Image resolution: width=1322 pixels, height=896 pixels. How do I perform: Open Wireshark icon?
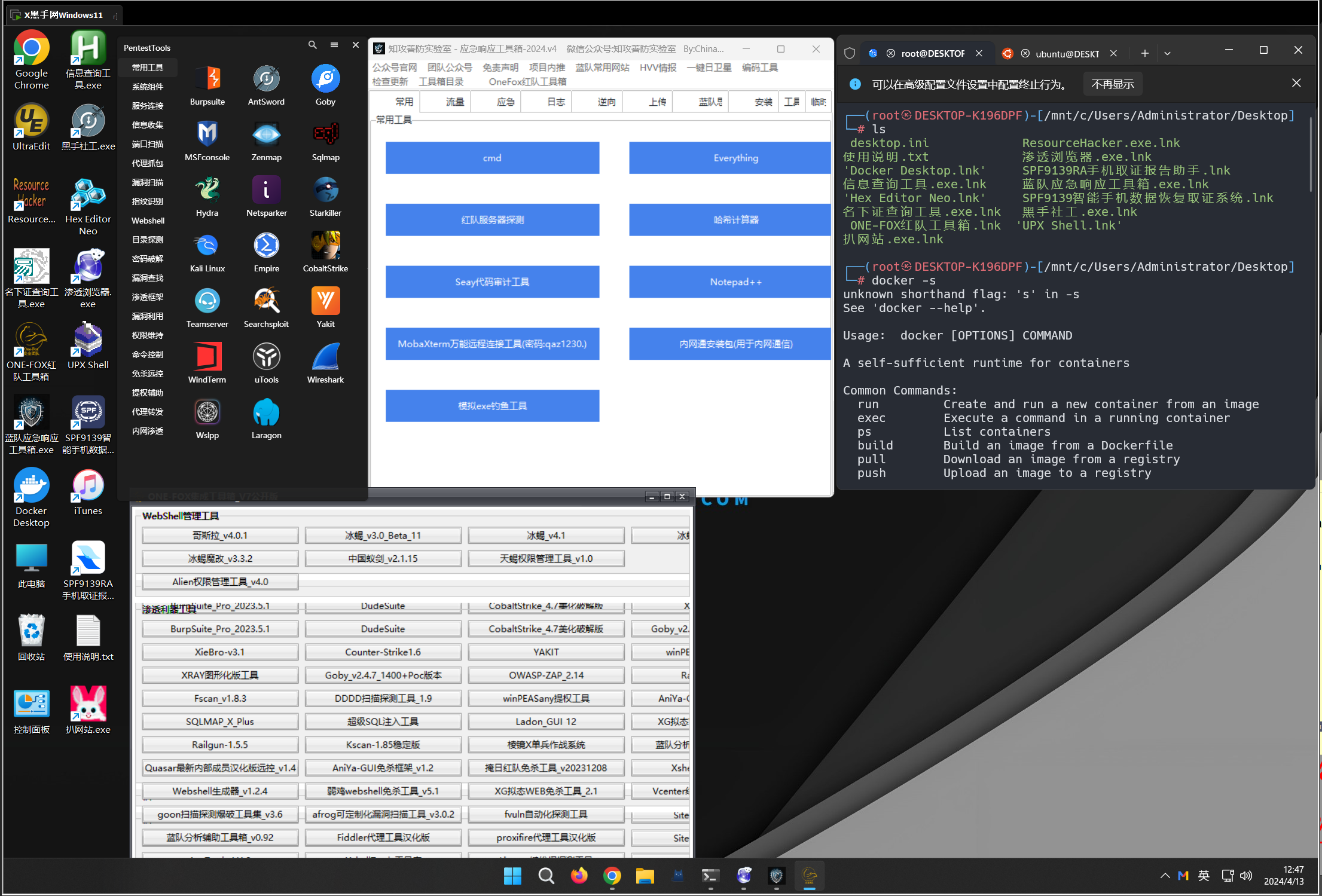click(x=325, y=364)
